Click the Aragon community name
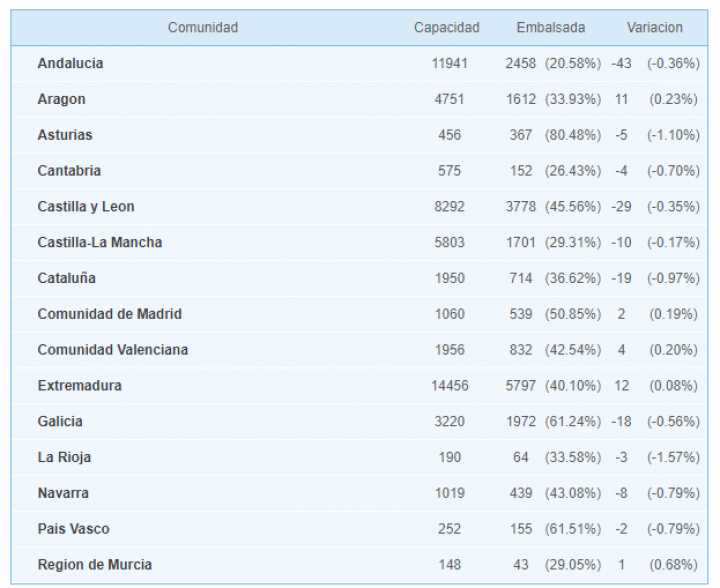Screen dimensions: 720x588 [61, 99]
